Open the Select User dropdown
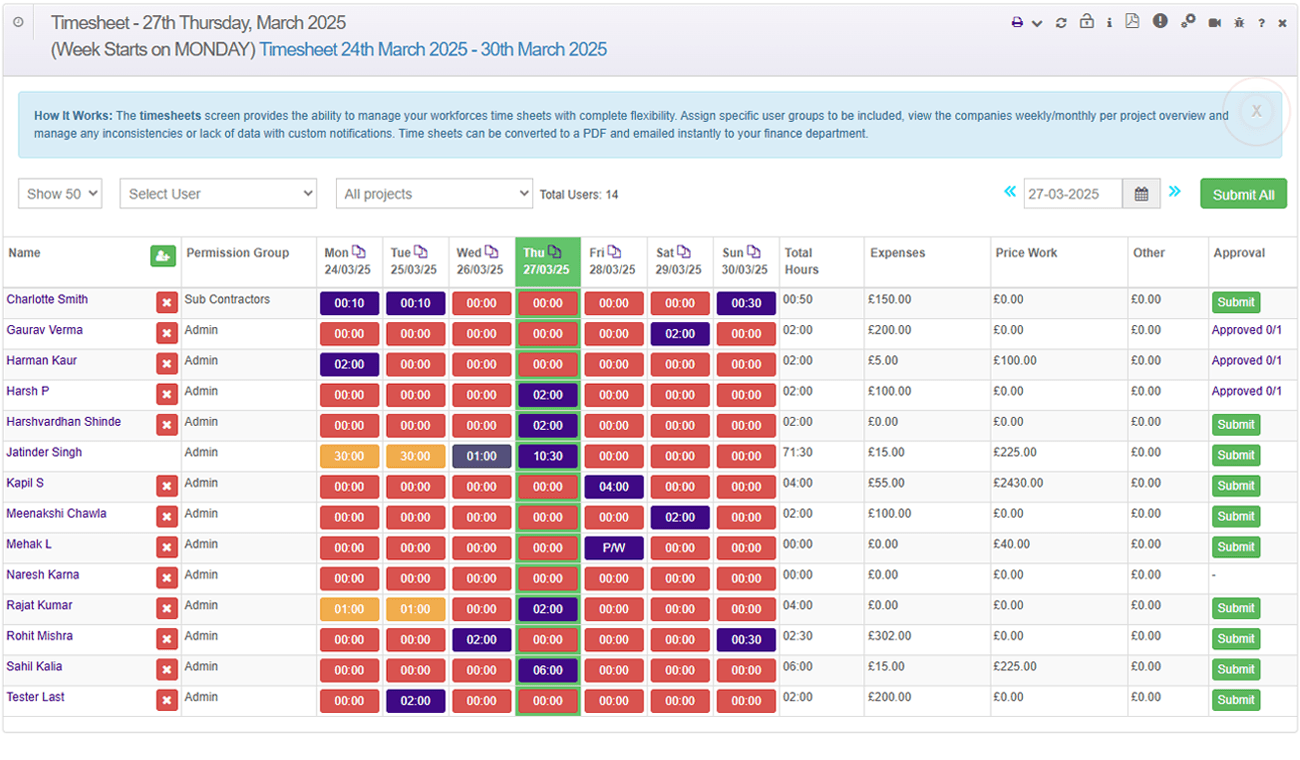1300x760 pixels. tap(218, 193)
